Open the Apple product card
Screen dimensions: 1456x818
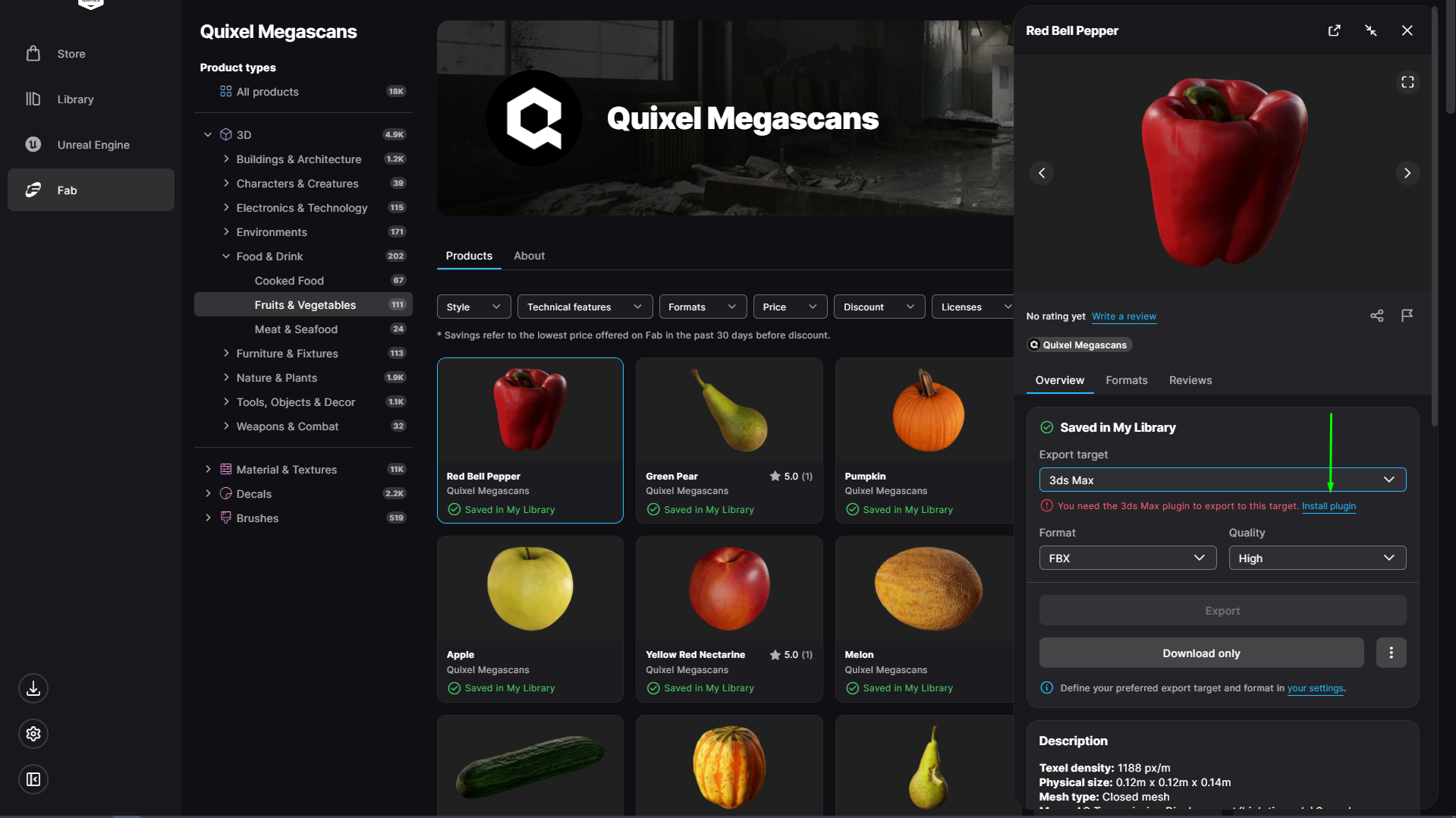(x=530, y=619)
